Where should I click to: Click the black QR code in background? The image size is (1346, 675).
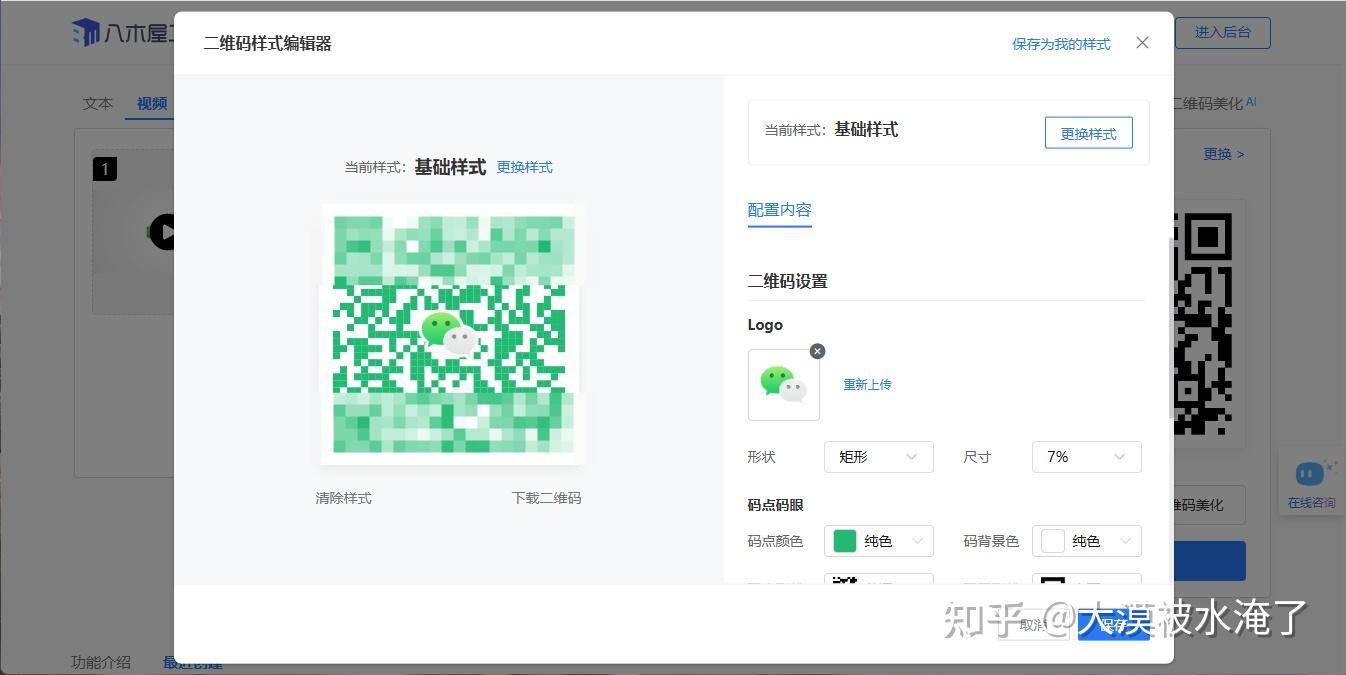(1201, 323)
